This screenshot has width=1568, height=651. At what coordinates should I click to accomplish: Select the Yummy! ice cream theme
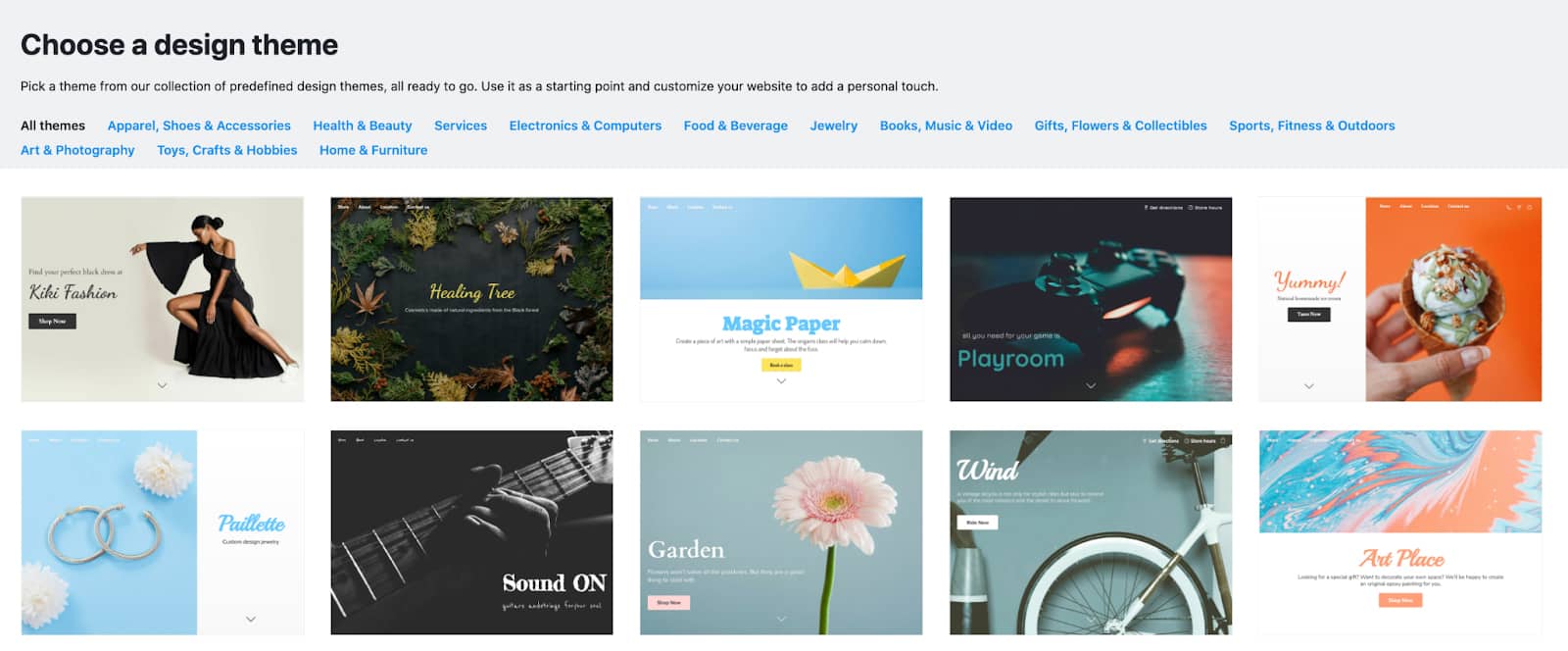click(x=1400, y=299)
